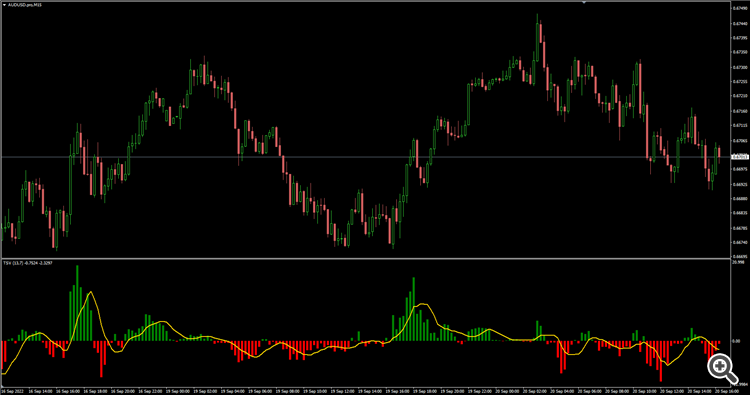Click the 0.66880 price axis label
The height and width of the screenshot is (395, 750).
(740, 198)
